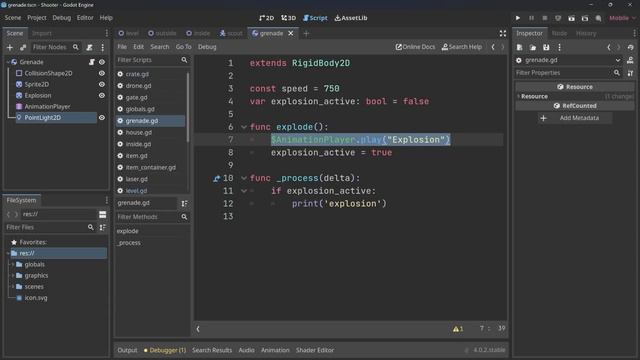Add a new node with plus icon

(x=10, y=47)
